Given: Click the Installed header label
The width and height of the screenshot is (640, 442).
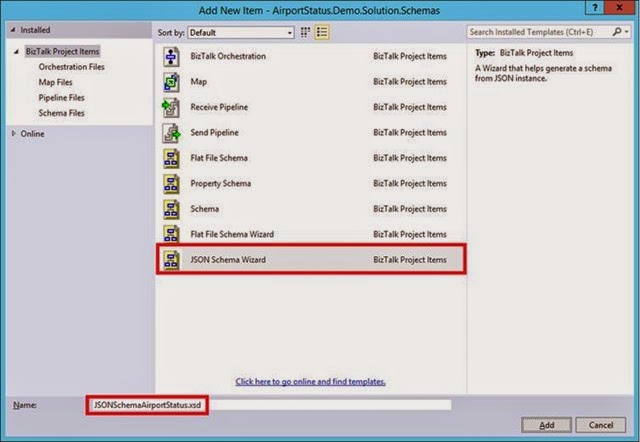Looking at the screenshot, I should pyautogui.click(x=36, y=30).
